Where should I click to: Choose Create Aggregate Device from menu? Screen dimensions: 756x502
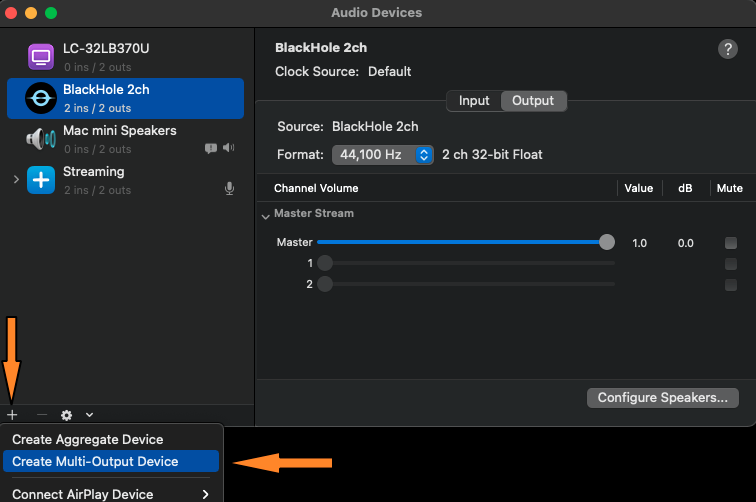click(111, 439)
